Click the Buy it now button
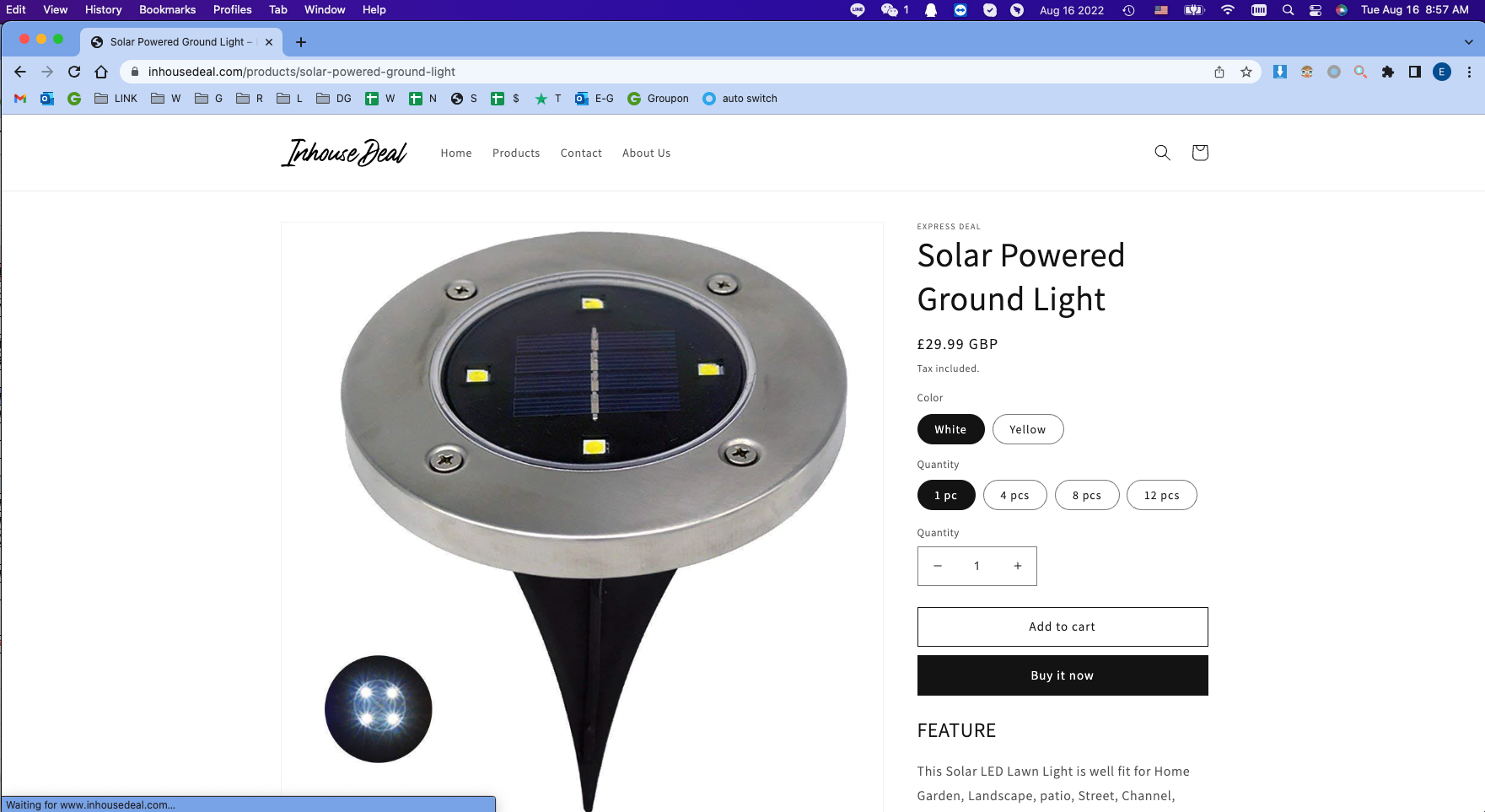Image resolution: width=1485 pixels, height=812 pixels. click(x=1063, y=675)
